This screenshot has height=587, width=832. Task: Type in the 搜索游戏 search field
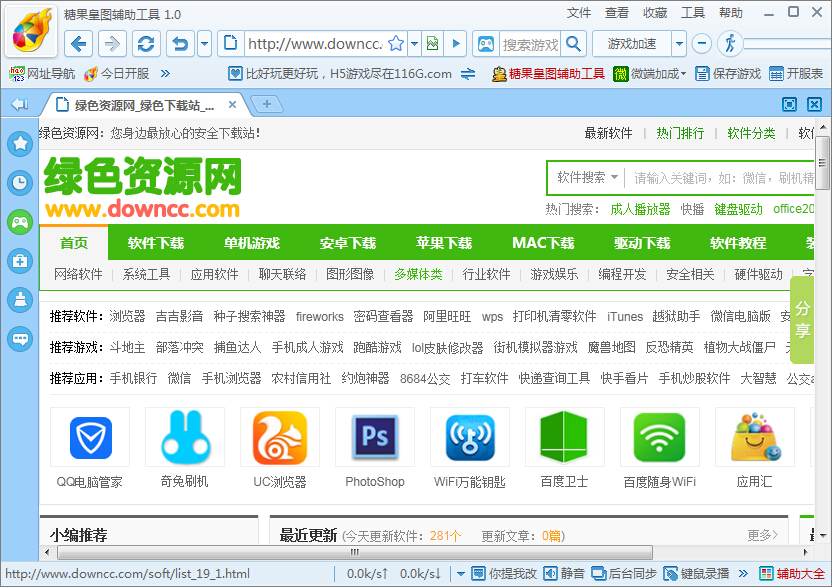tap(524, 44)
